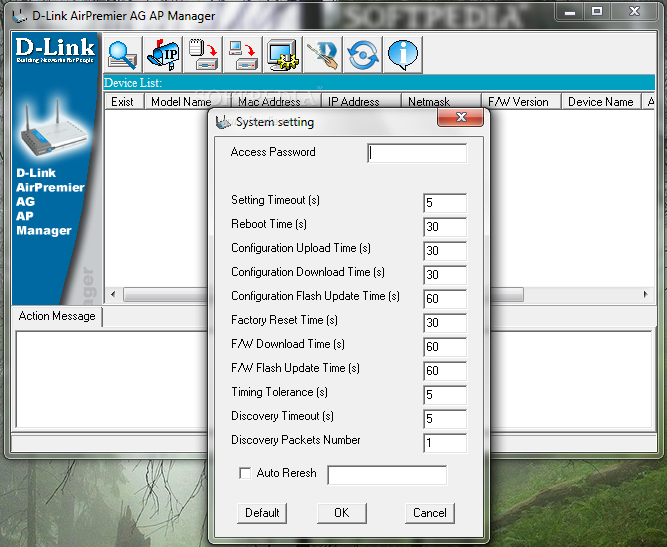Click the 'Factory Reset Time (s)' label

(284, 320)
